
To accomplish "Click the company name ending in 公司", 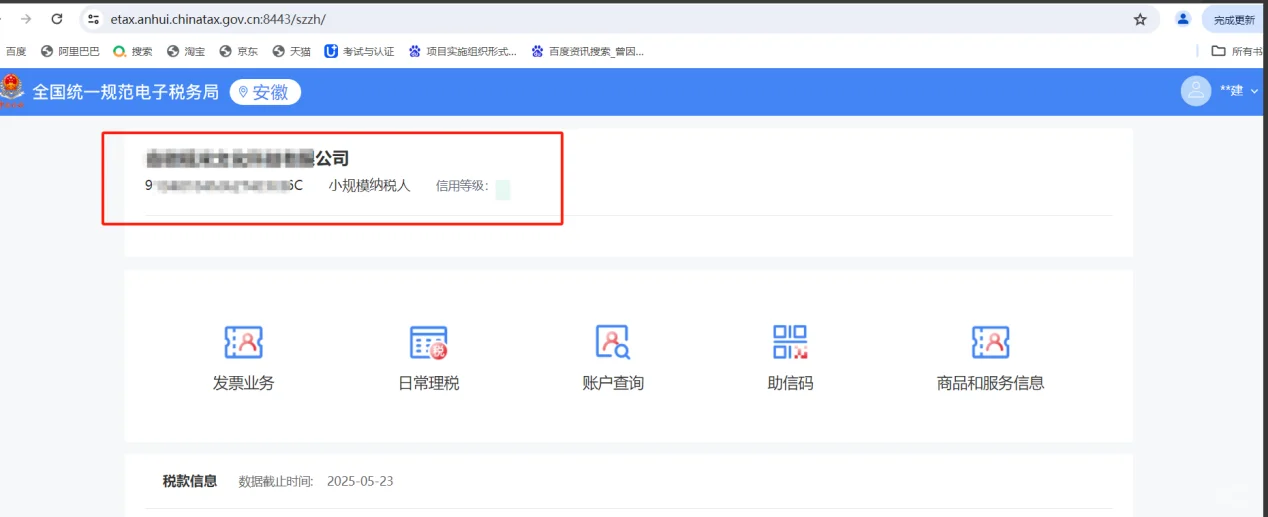I will click(247, 158).
